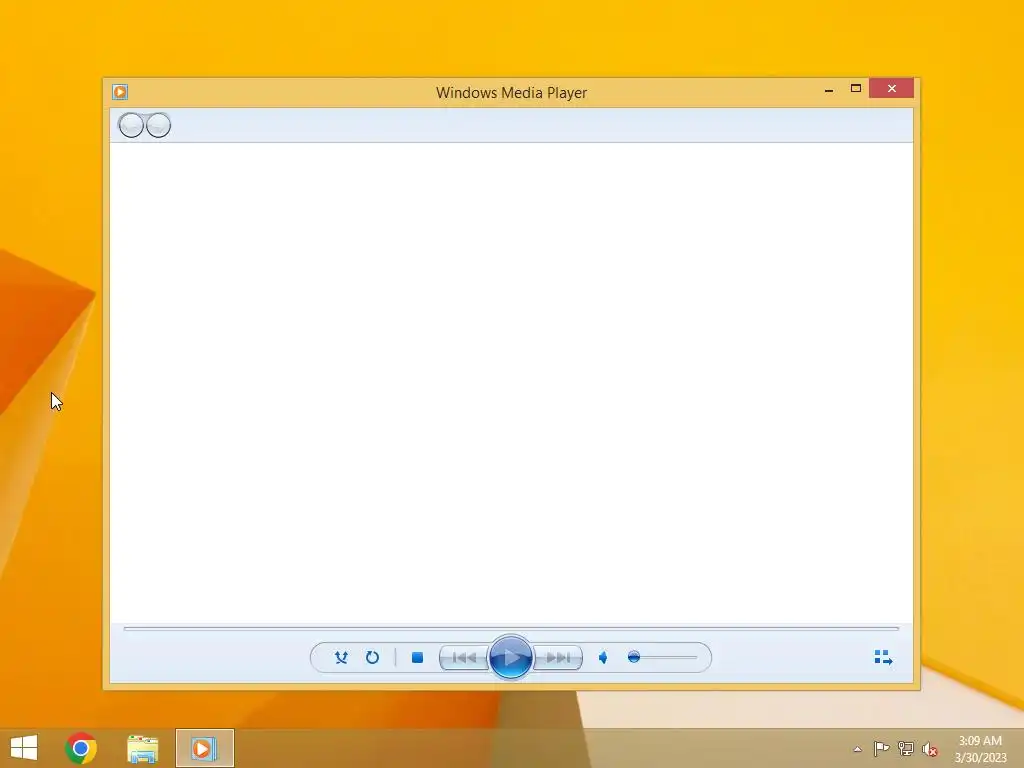Open the network status tray icon
Screen dimensions: 1024x768
click(906, 749)
